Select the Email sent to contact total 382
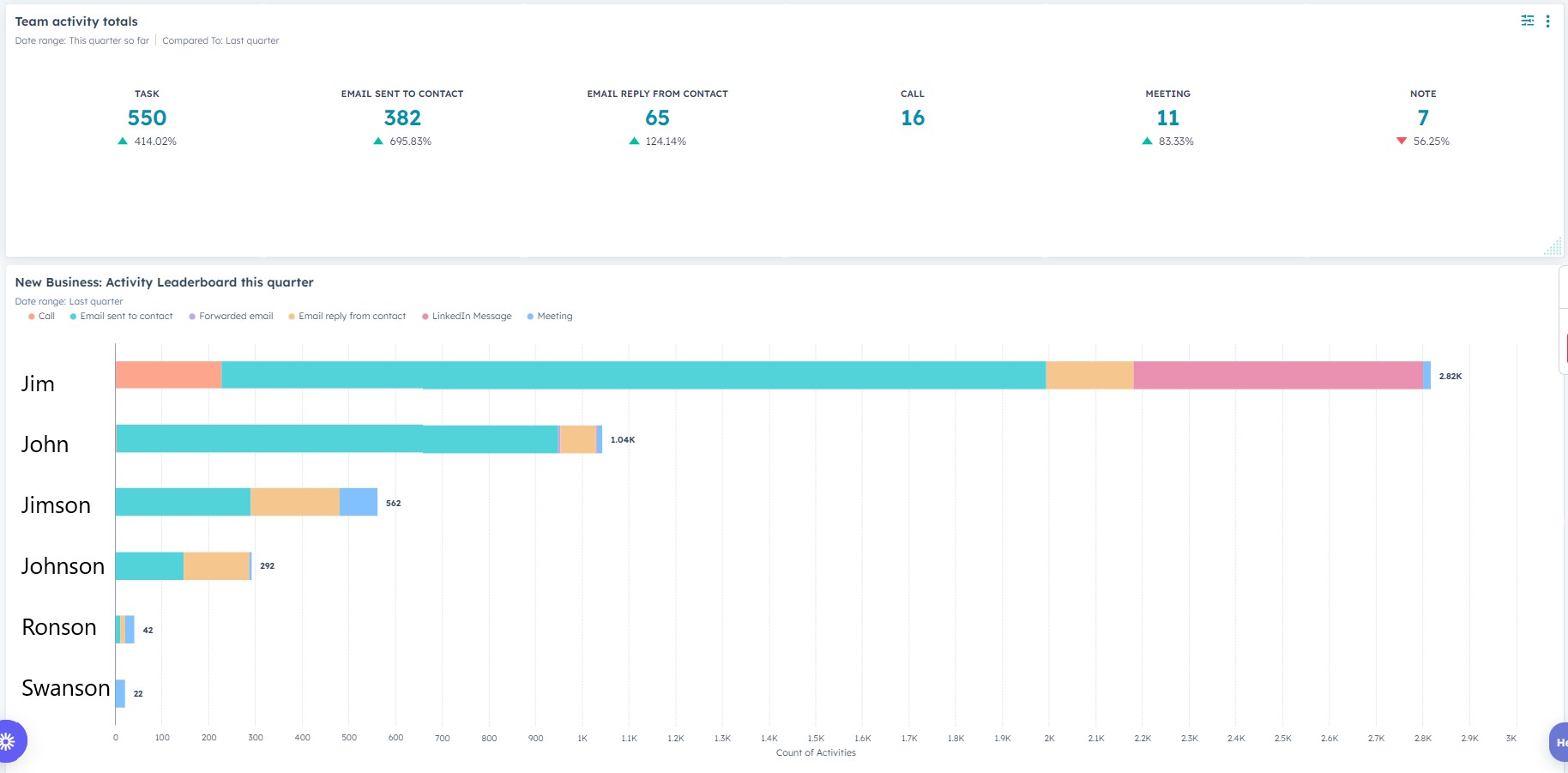 402,118
